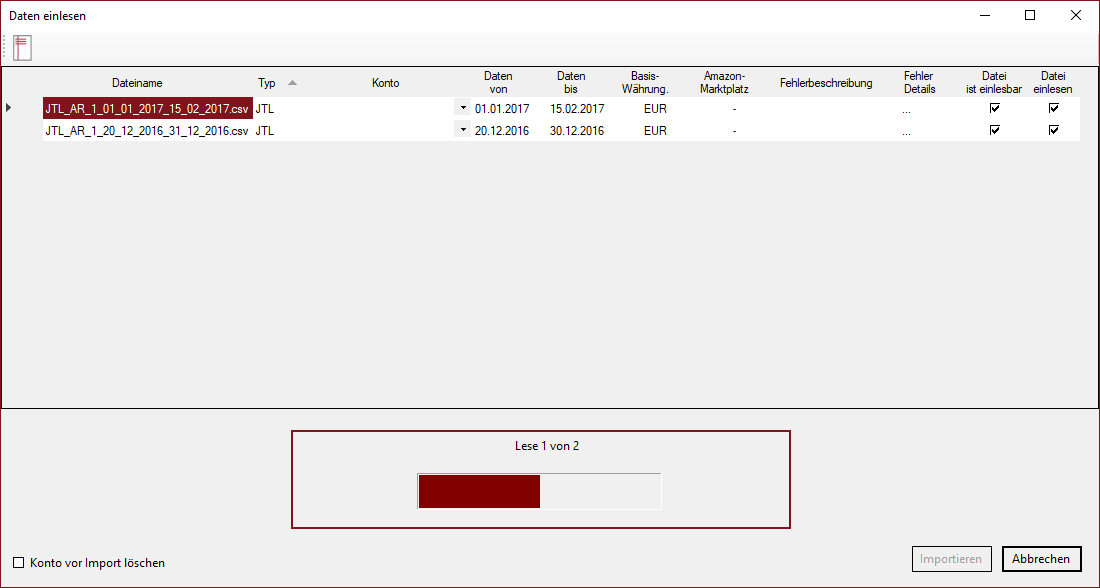This screenshot has height=588, width=1100.
Task: Open Konto dropdown for the second file
Action: click(462, 130)
